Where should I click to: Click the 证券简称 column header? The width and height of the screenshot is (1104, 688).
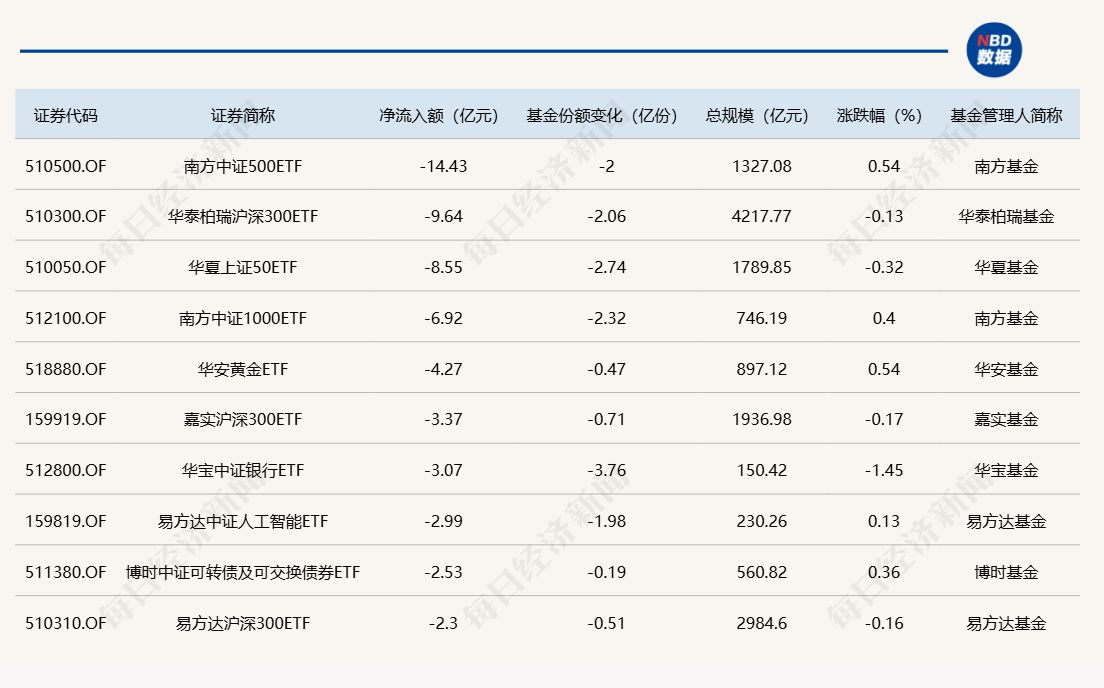[x=242, y=115]
